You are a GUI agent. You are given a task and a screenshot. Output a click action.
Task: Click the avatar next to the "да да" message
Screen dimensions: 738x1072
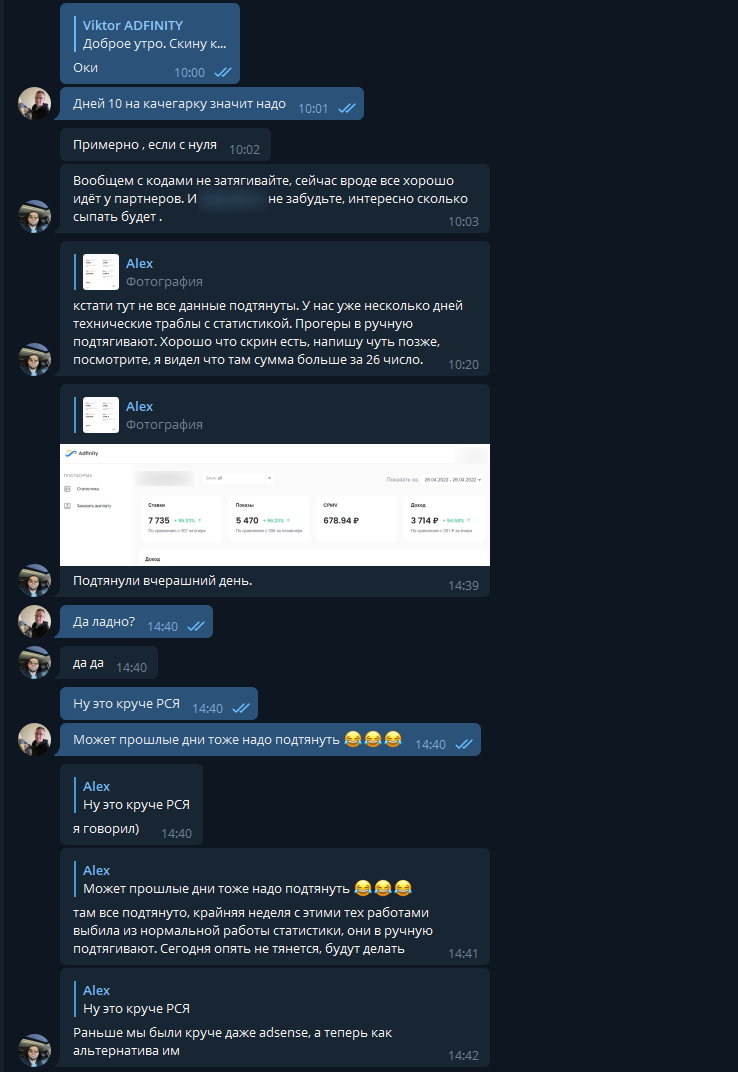34,662
